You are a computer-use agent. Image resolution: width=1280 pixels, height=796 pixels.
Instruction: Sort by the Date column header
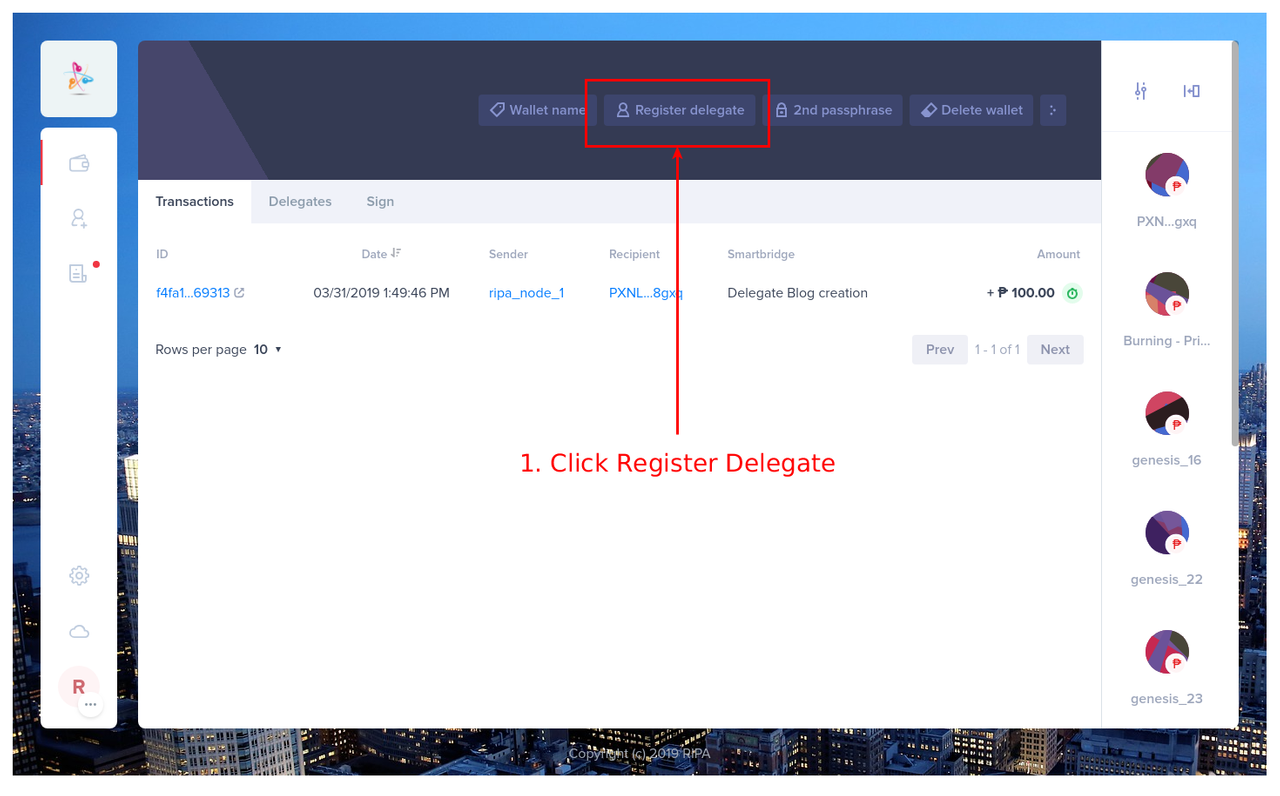click(x=382, y=254)
